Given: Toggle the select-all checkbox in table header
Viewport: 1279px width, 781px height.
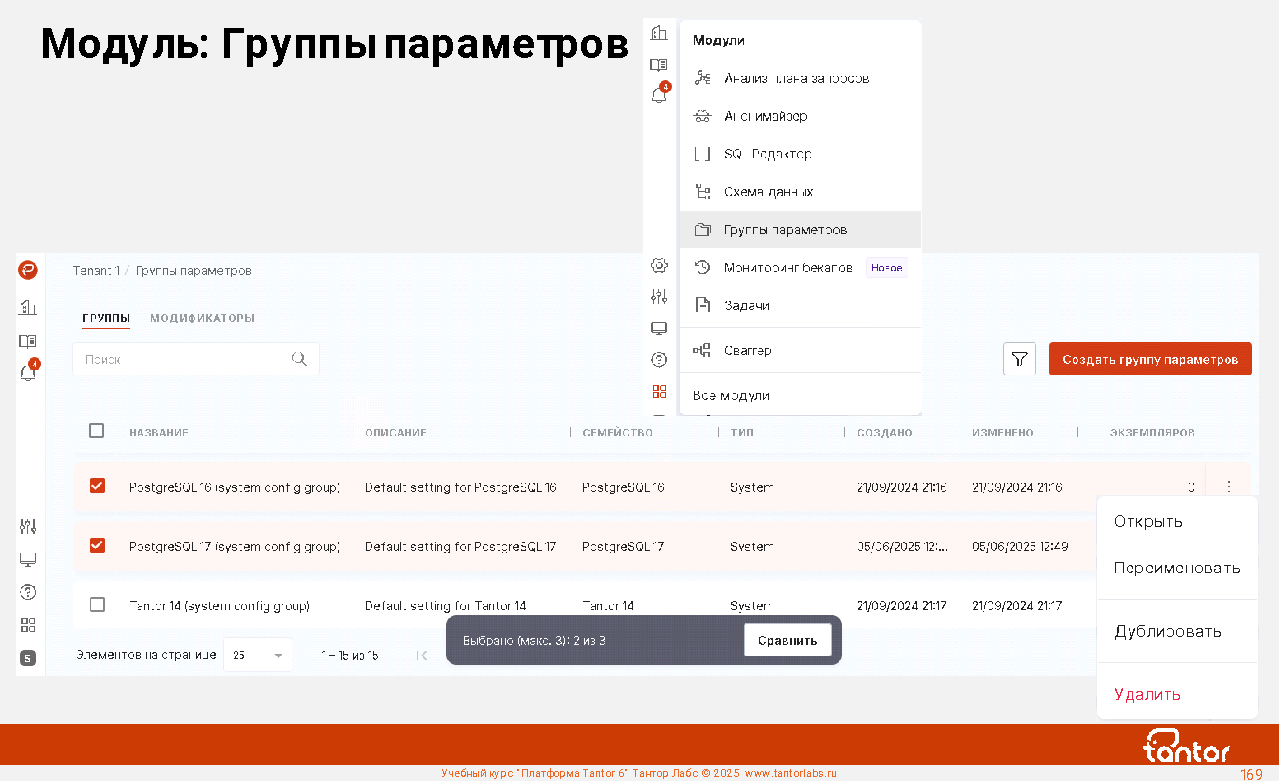Looking at the screenshot, I should click(97, 431).
